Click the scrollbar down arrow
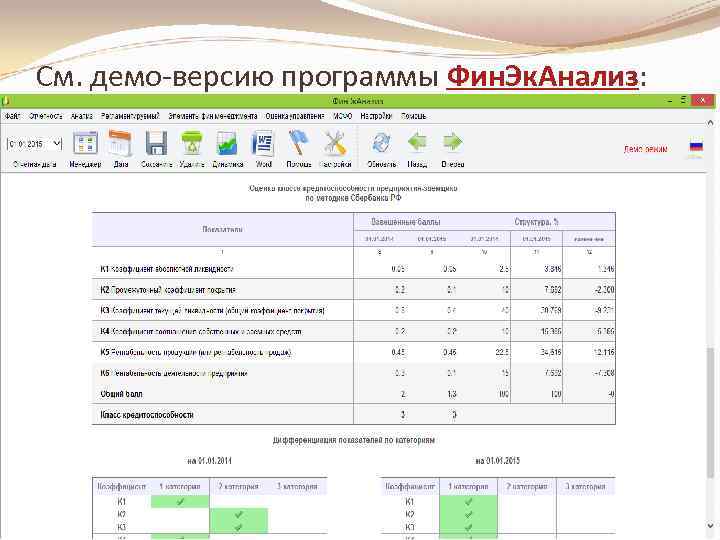The height and width of the screenshot is (540, 720). (710, 525)
